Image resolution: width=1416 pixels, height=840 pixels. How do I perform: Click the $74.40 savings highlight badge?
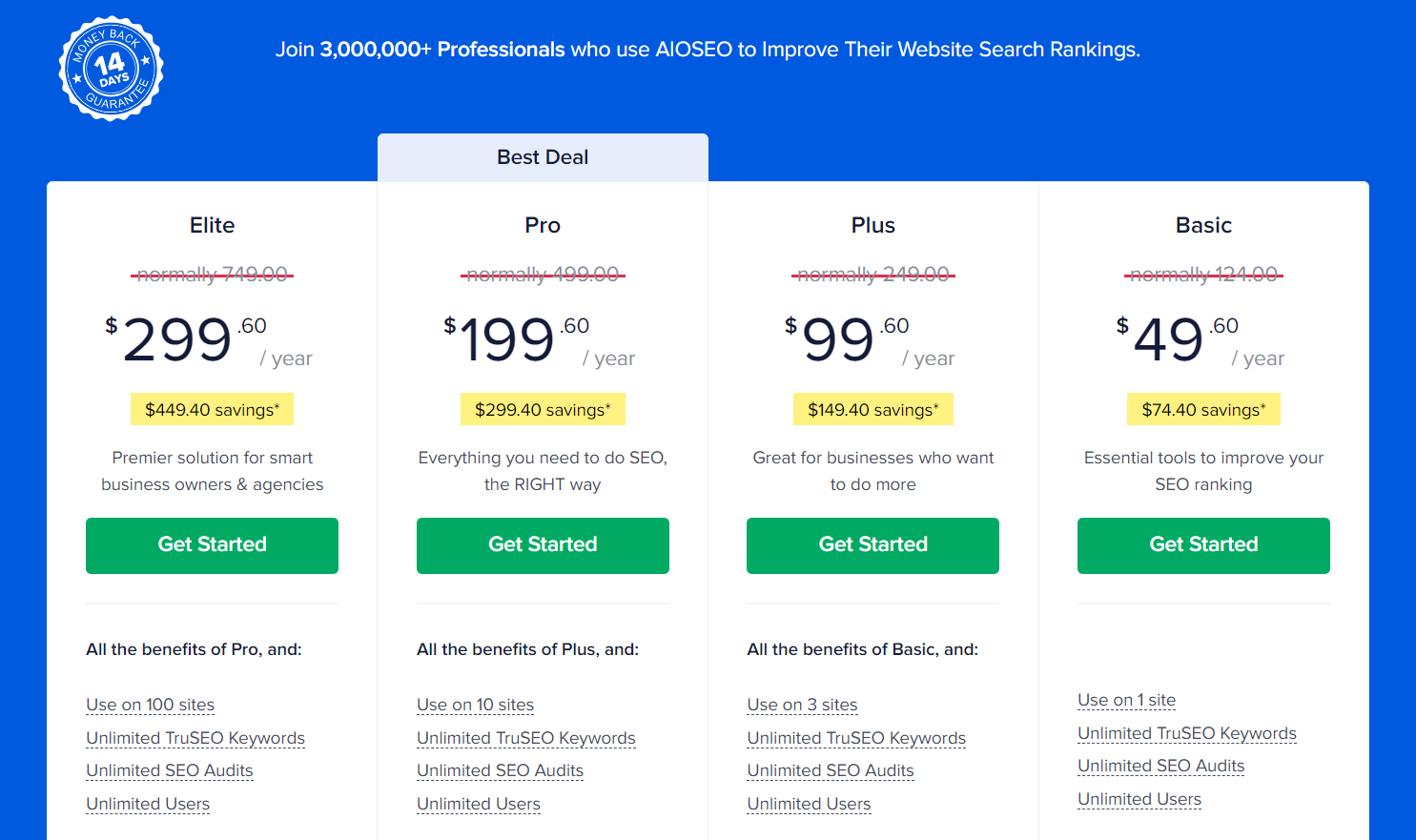coord(1203,410)
